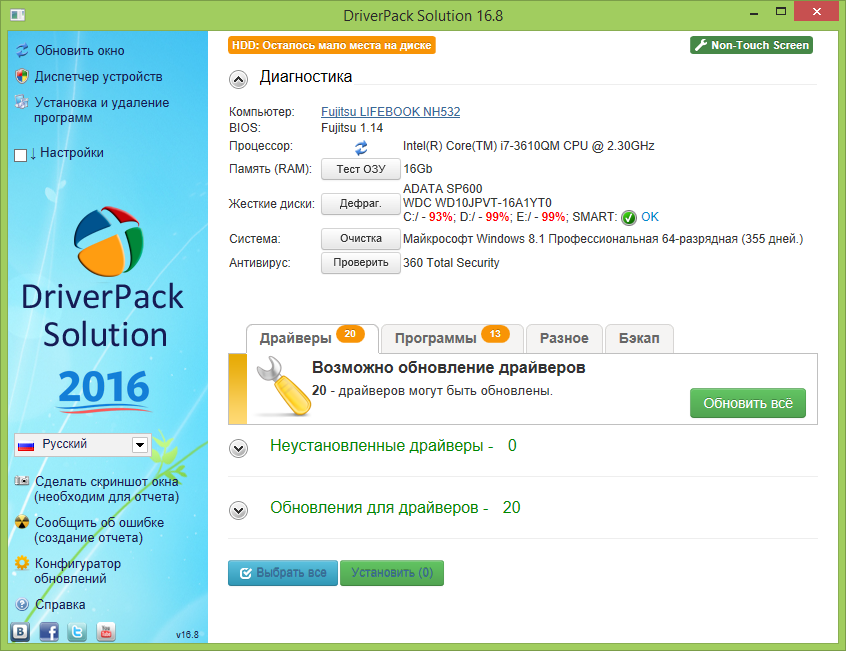Screen dimensions: 846x651
Task: Open Справка help link
Action: [x=60, y=605]
